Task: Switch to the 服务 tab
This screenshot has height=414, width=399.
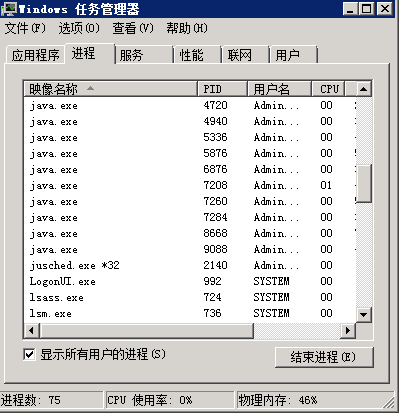Action: 144,55
